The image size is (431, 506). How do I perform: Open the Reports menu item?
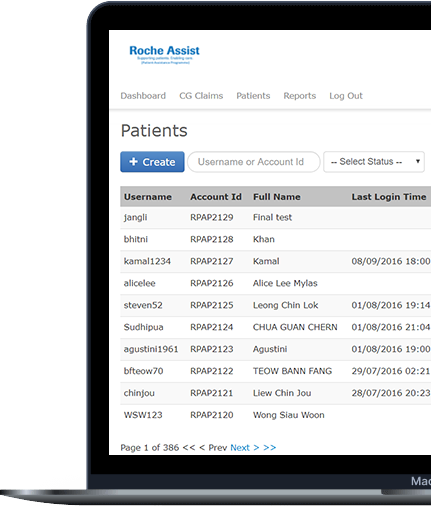pos(300,96)
